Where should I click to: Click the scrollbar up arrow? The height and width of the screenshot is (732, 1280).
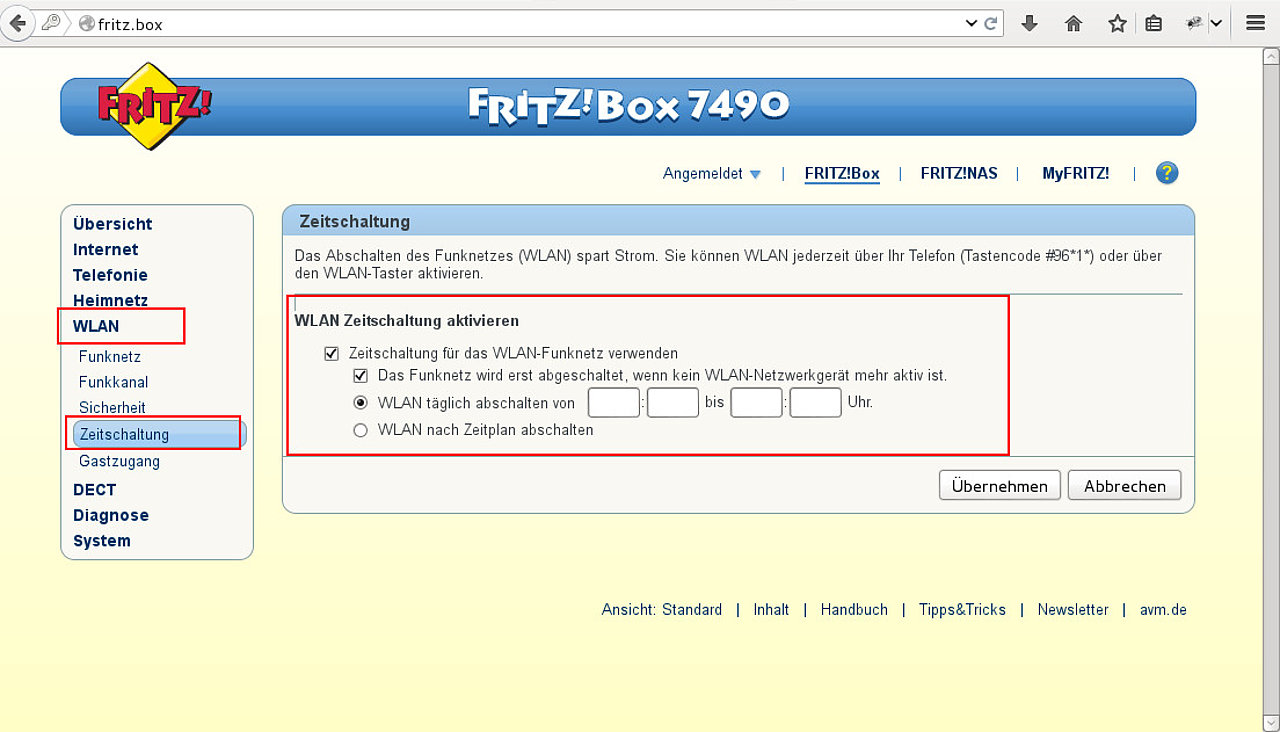pos(1271,56)
